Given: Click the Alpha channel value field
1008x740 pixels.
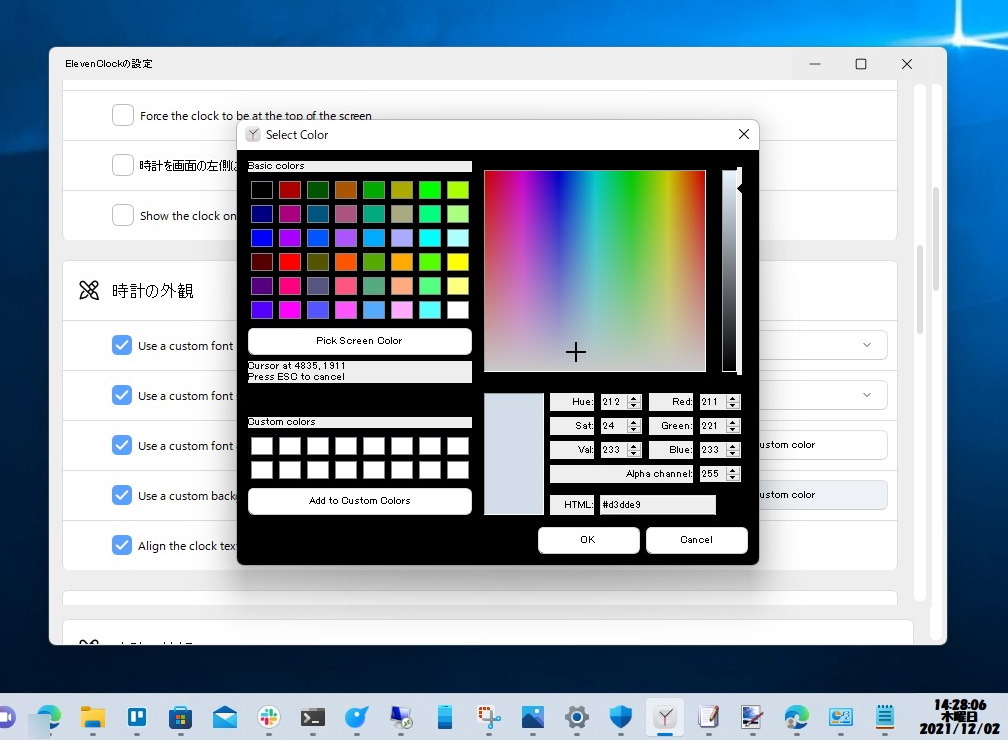Looking at the screenshot, I should pos(712,474).
